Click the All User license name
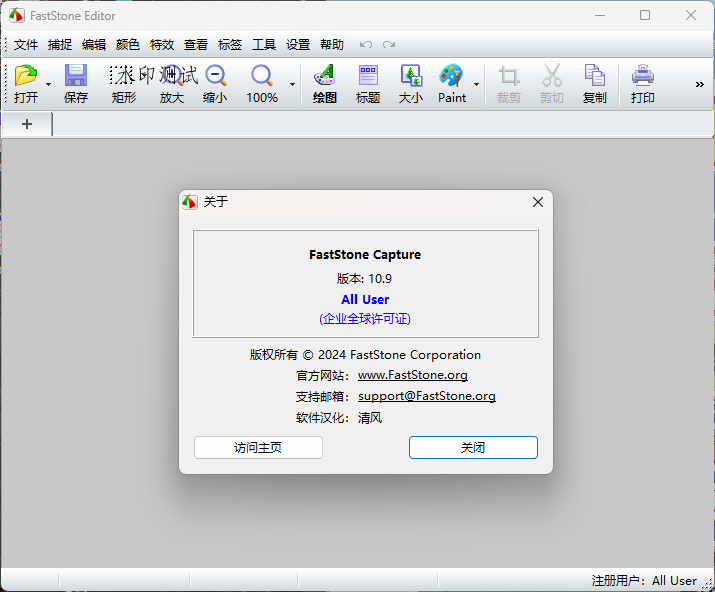This screenshot has height=592, width=715. pyautogui.click(x=365, y=299)
